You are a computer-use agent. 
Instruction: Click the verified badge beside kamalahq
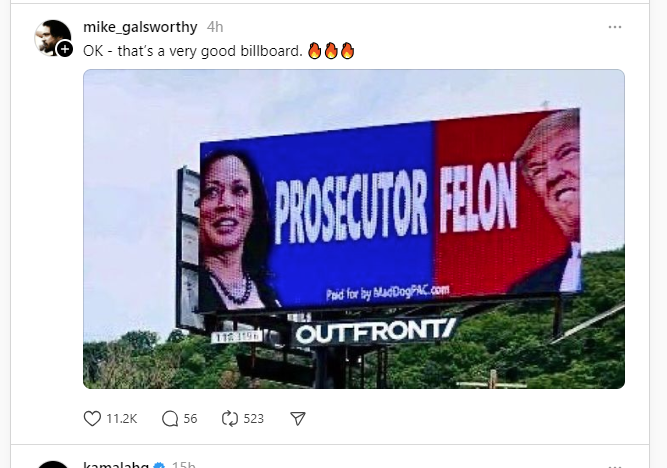pyautogui.click(x=160, y=465)
